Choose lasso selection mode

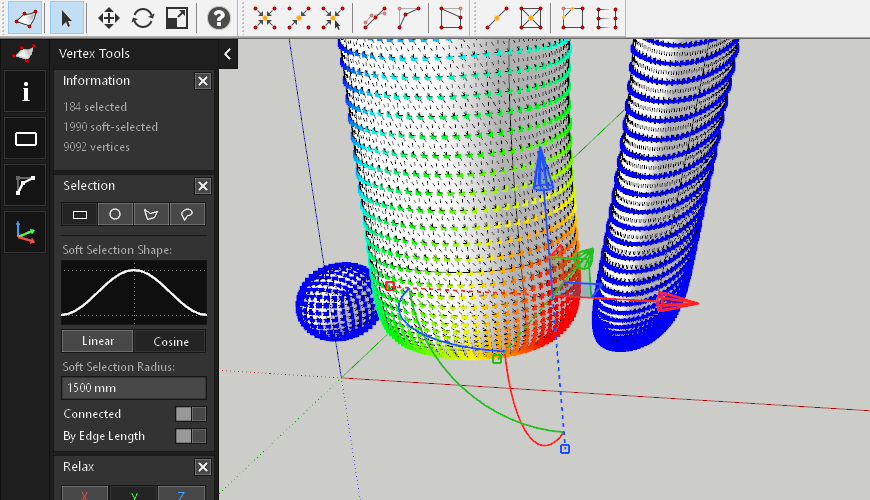186,214
